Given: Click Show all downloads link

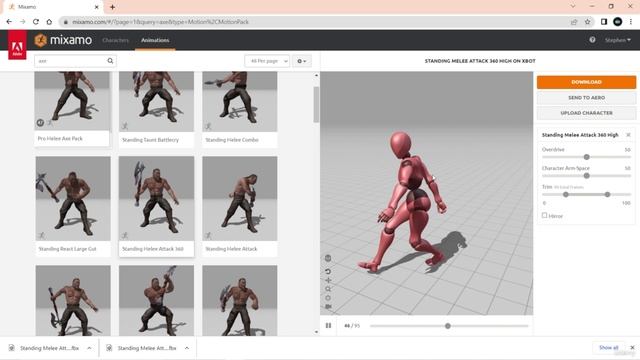Looking at the screenshot, I should pyautogui.click(x=609, y=347).
